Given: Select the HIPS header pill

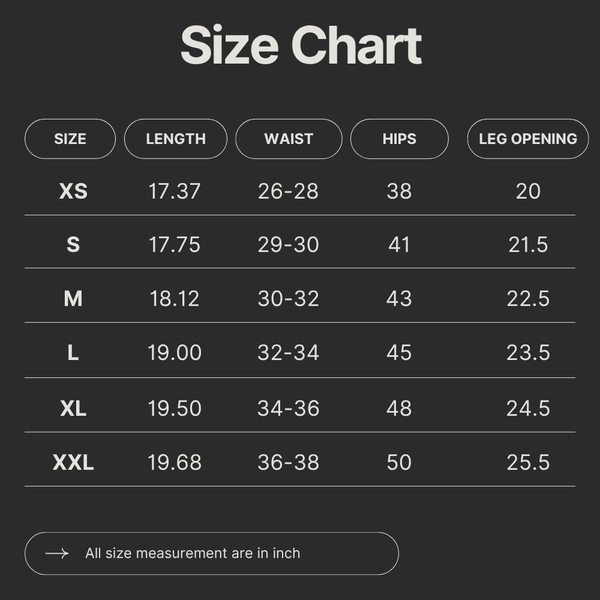Looking at the screenshot, I should (x=399, y=139).
